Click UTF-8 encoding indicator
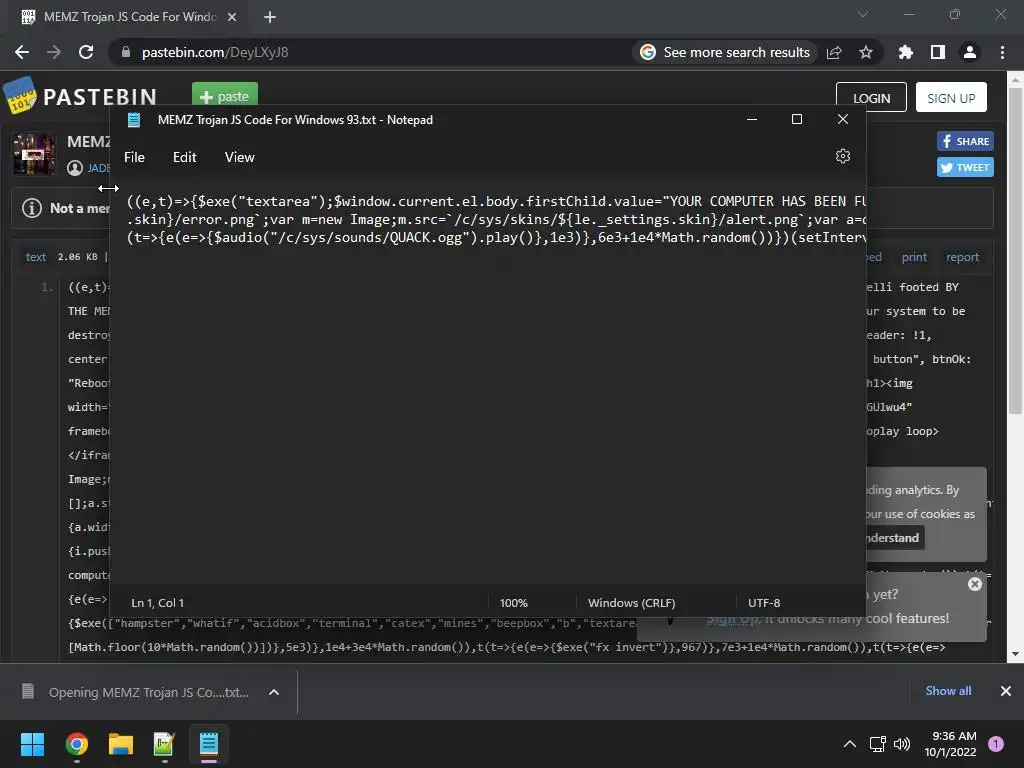The height and width of the screenshot is (768, 1024). coord(764,603)
